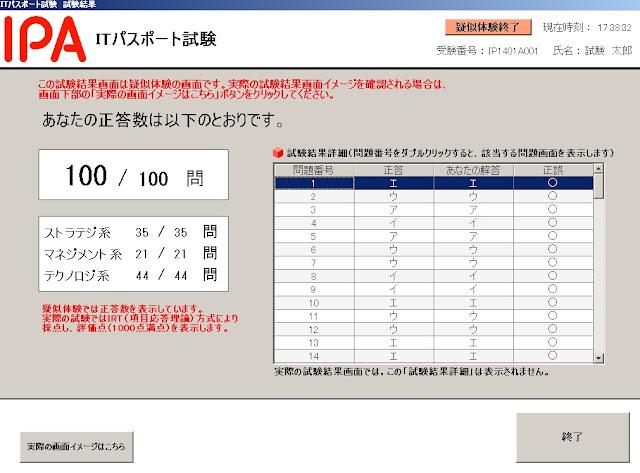
Task: Click the 氏名 試験 太郎 text
Action: [x=592, y=51]
